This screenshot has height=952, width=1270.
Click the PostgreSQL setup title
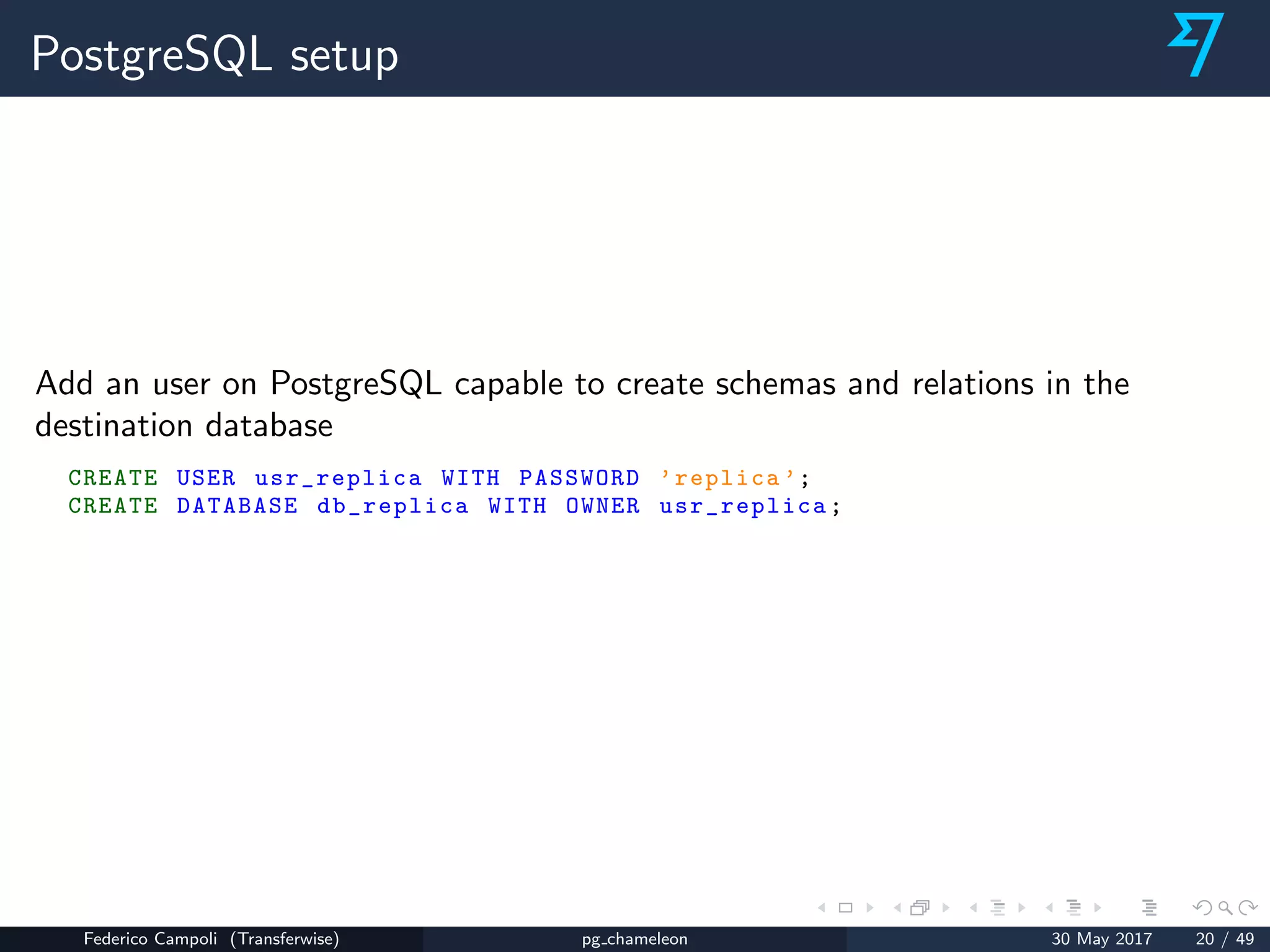215,55
